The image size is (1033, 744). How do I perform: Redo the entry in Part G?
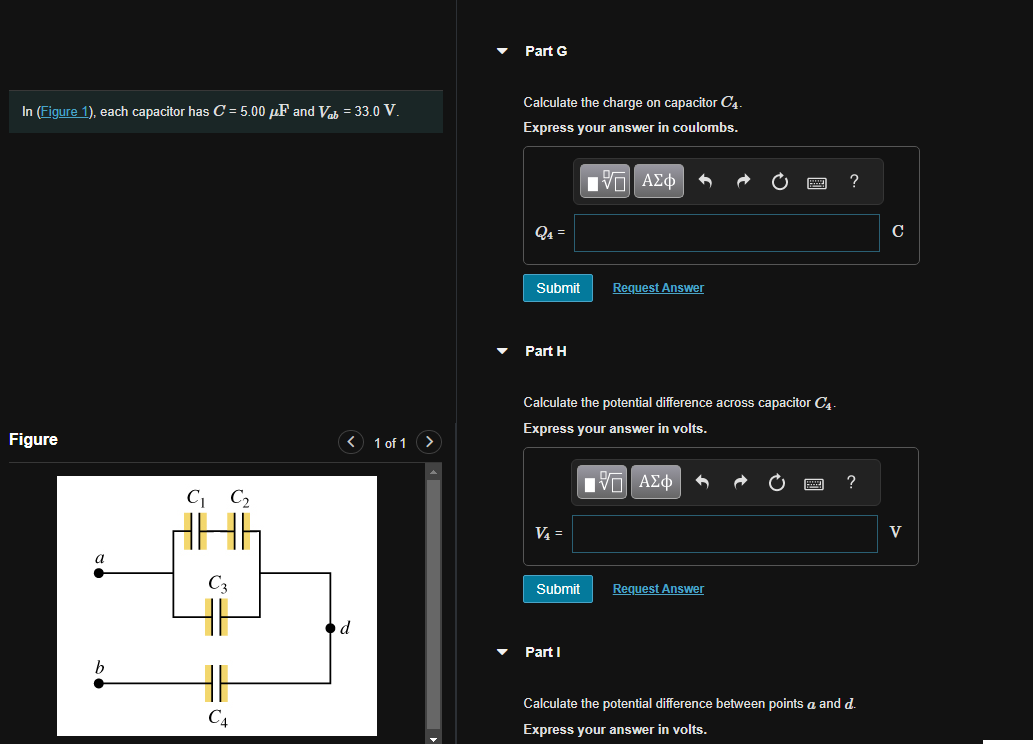(742, 181)
